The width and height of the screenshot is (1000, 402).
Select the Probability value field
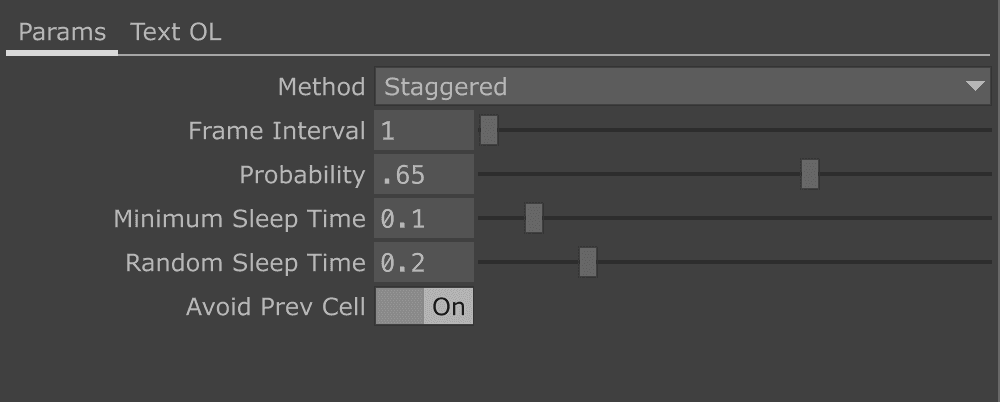424,175
